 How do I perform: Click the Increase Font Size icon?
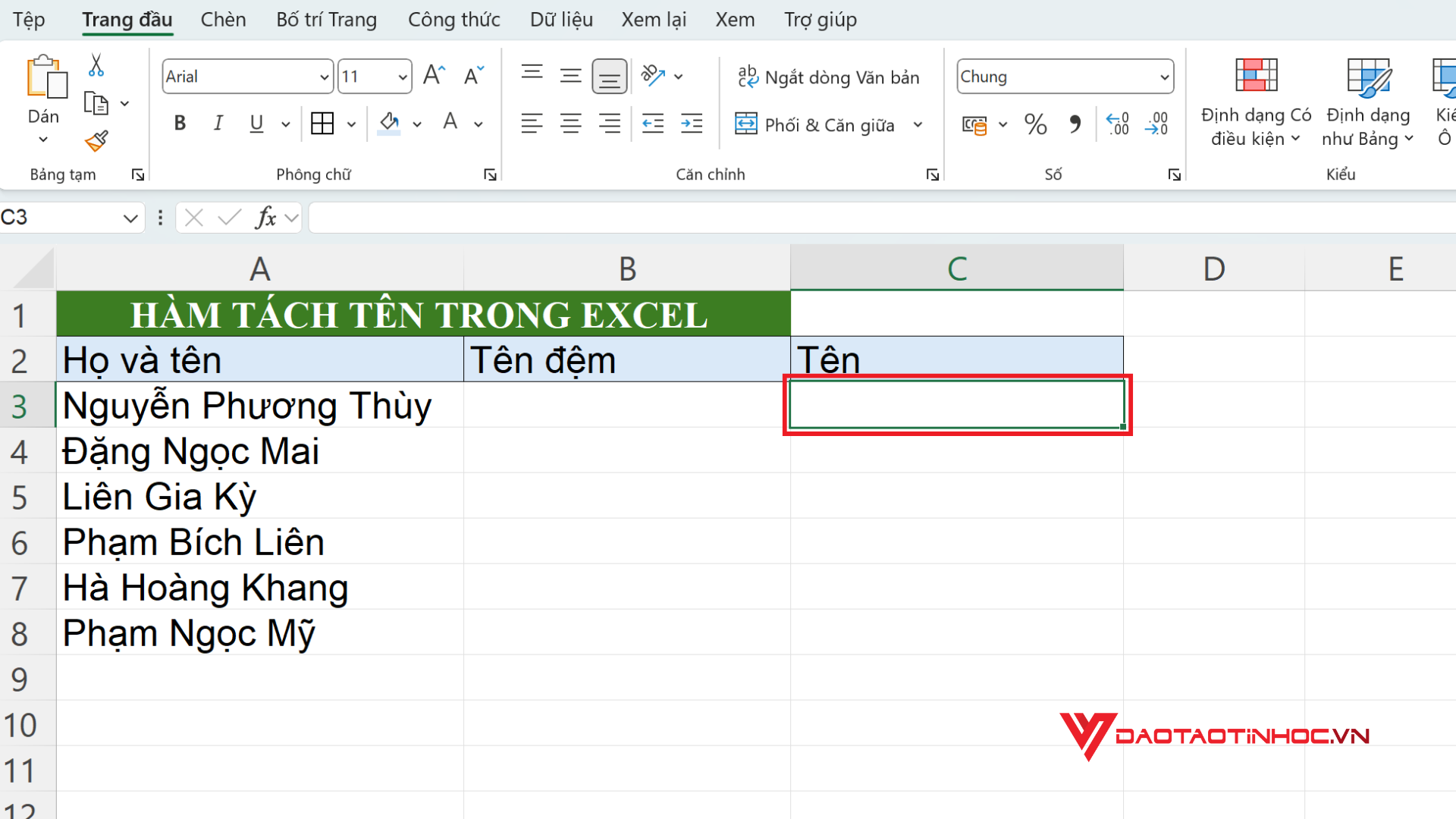coord(434,76)
